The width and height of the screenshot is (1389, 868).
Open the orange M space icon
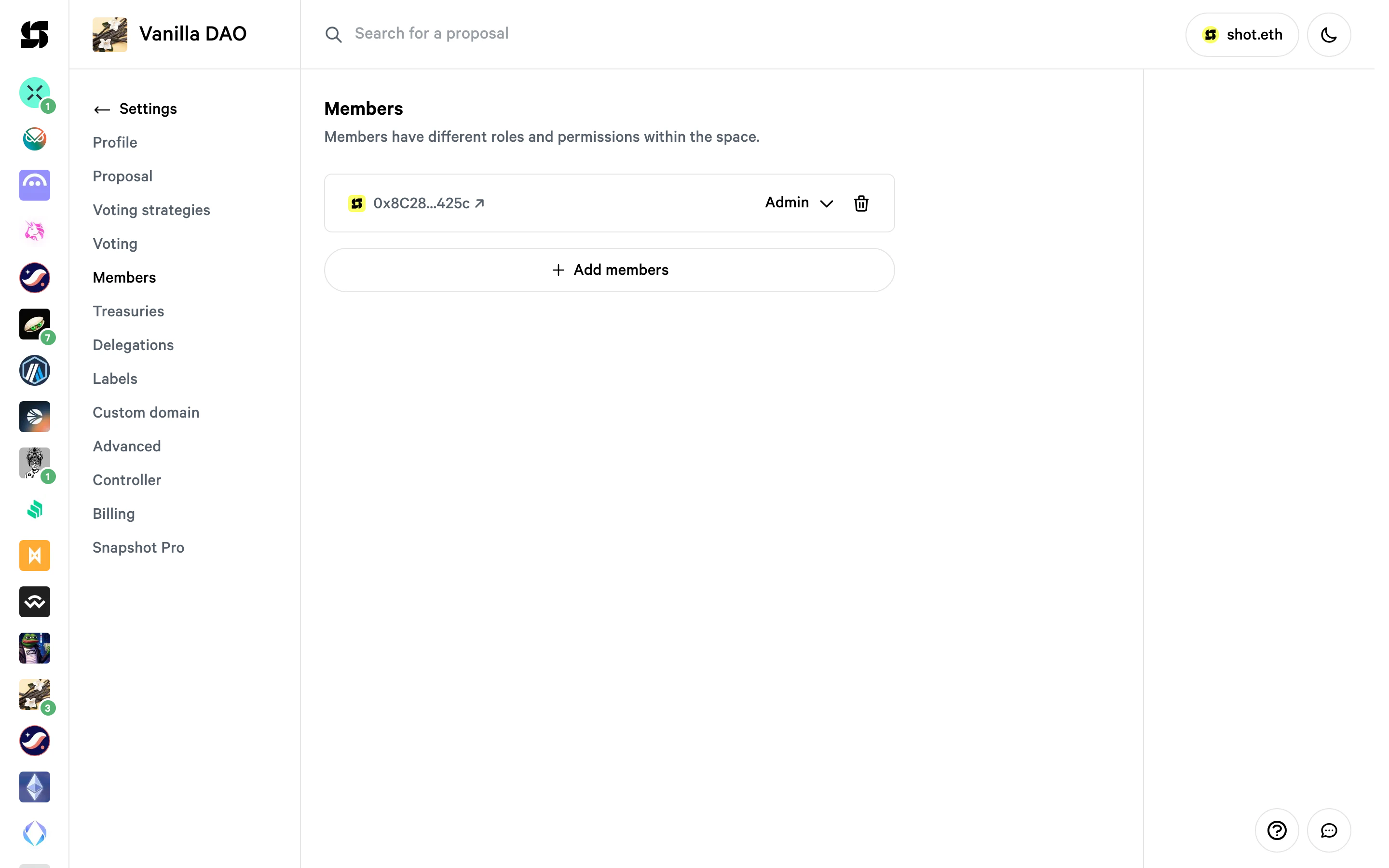(x=34, y=555)
